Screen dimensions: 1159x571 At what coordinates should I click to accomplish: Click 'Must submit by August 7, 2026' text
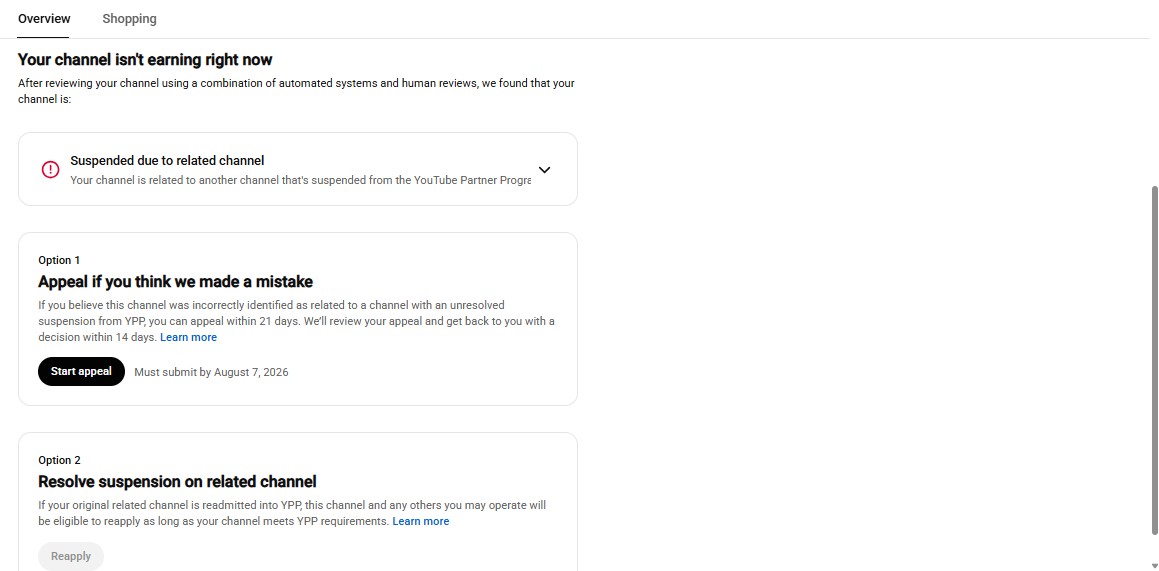click(x=211, y=372)
